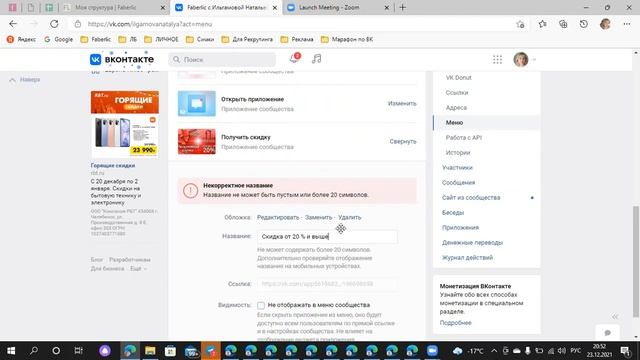Open the Faberlic bookmark folder
Screen dimensions: 640x360
coord(96,40)
